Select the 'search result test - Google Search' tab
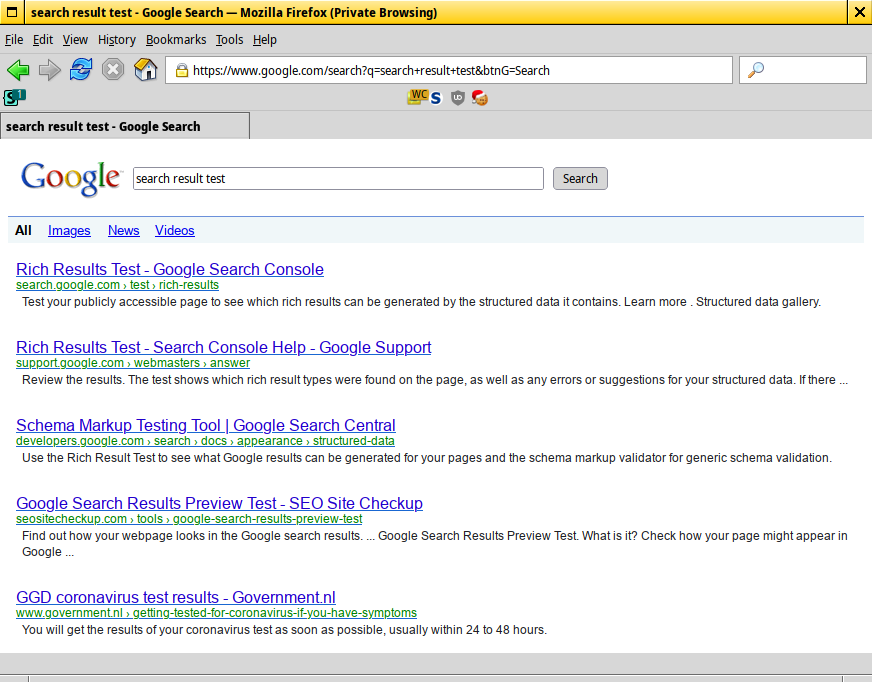 [x=125, y=126]
